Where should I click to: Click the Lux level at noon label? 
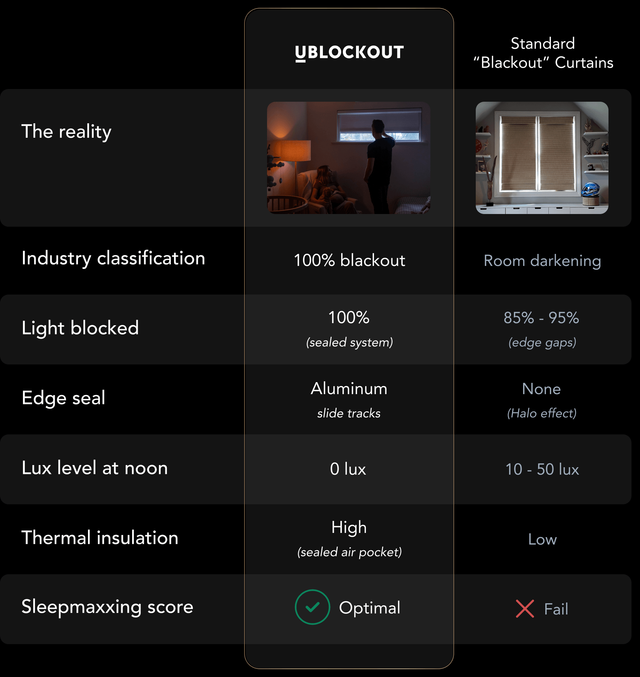pos(94,468)
